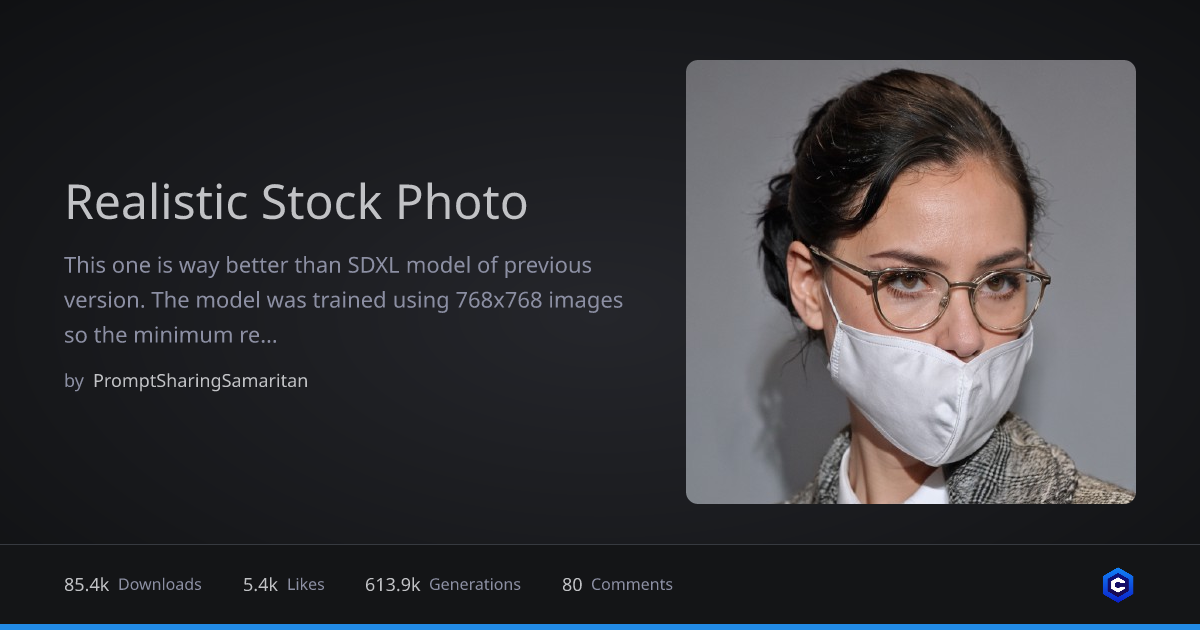Click the 5.4k likes count

point(260,585)
